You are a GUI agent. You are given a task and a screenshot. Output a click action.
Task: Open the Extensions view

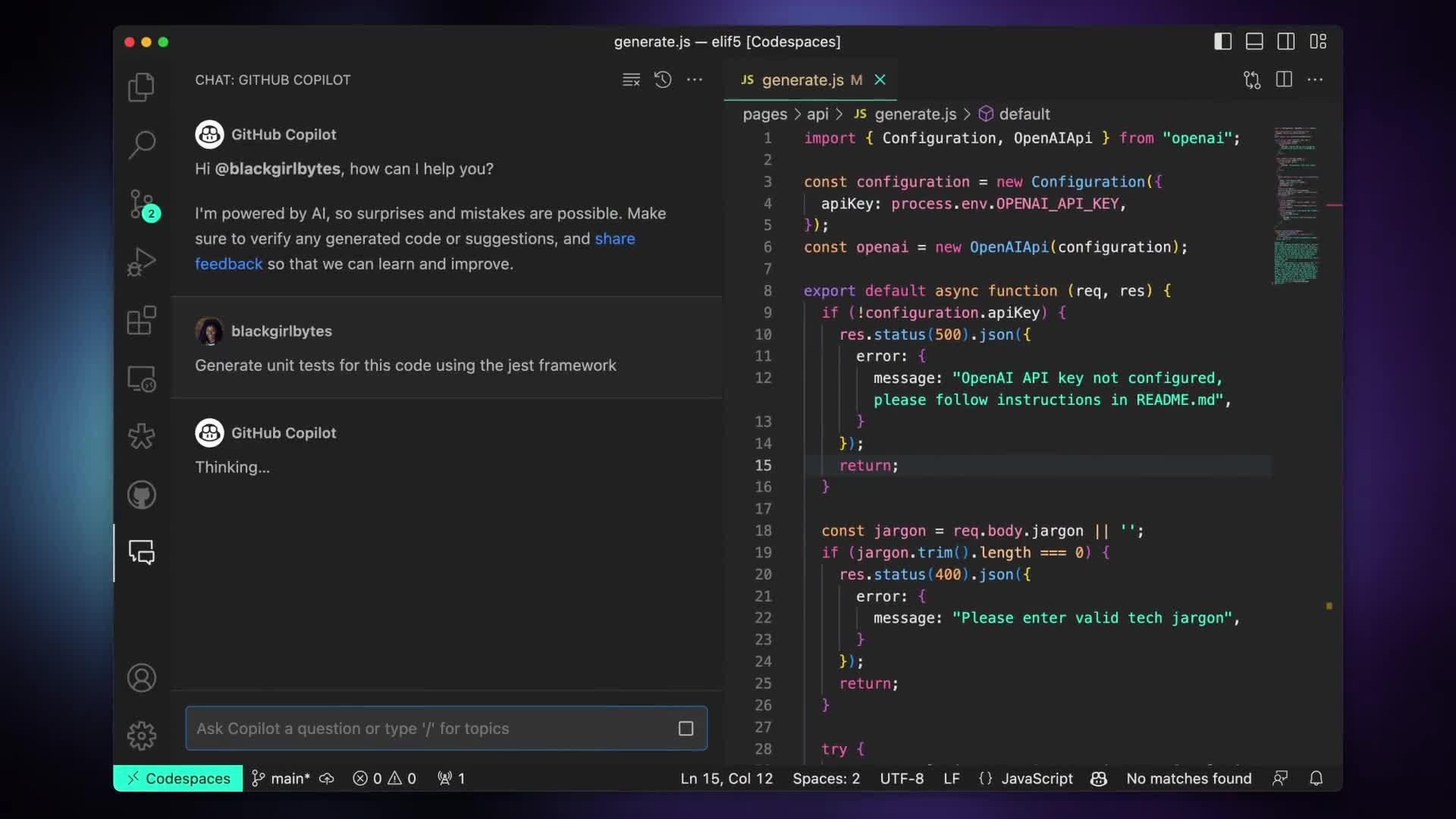141,320
